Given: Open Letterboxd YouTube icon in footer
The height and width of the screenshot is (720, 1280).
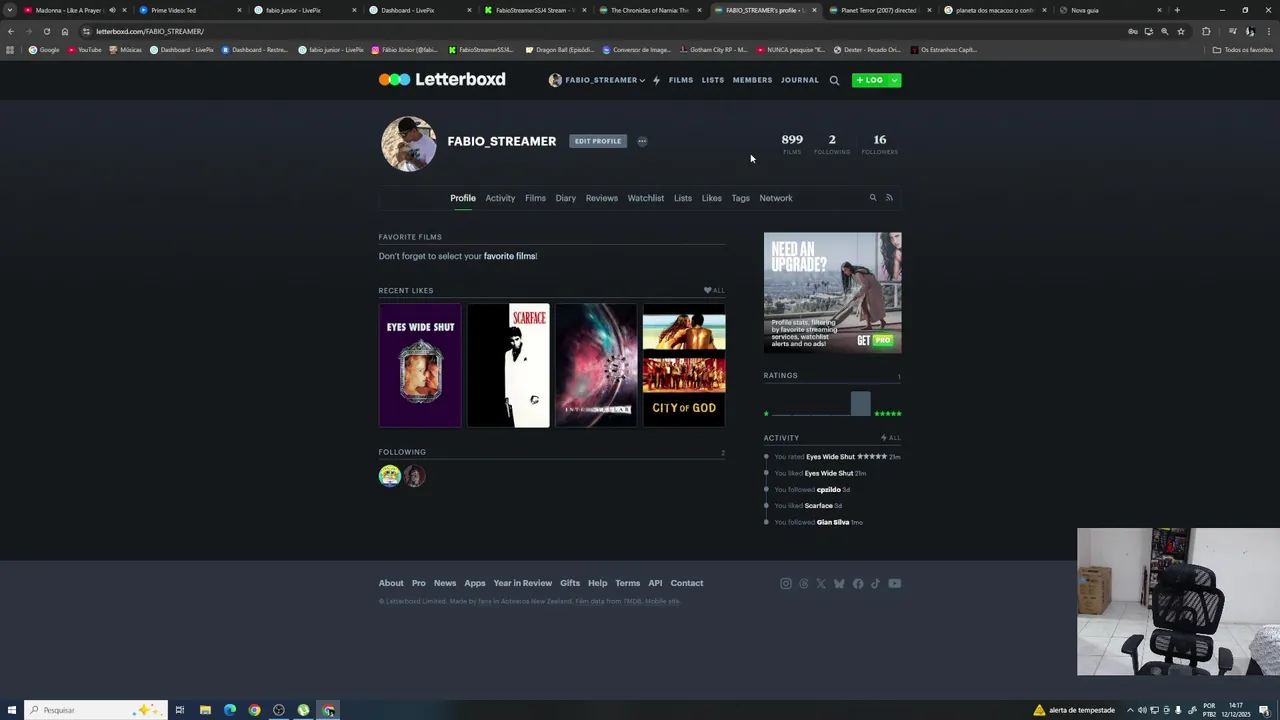Looking at the screenshot, I should (x=895, y=584).
